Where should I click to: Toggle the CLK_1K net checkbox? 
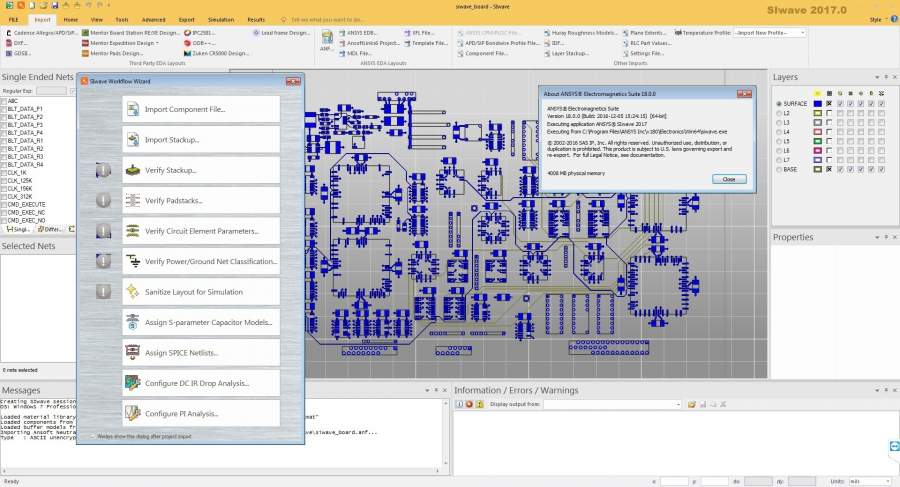point(3,172)
